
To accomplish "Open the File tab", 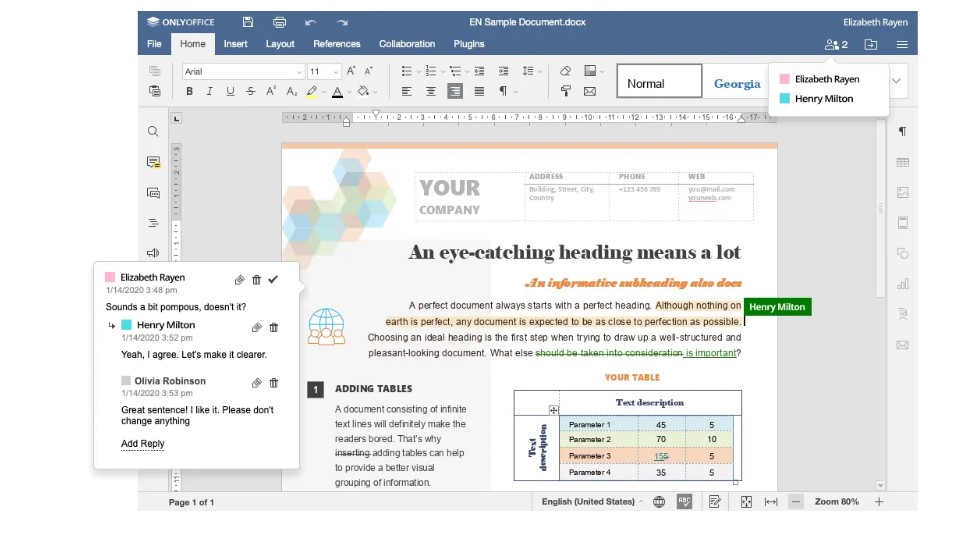I will [x=155, y=44].
